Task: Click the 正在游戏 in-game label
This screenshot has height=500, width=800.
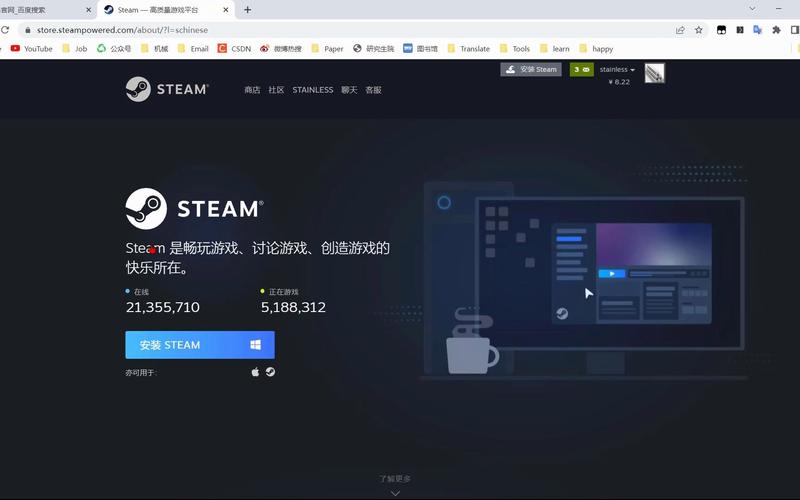Action: (284, 292)
